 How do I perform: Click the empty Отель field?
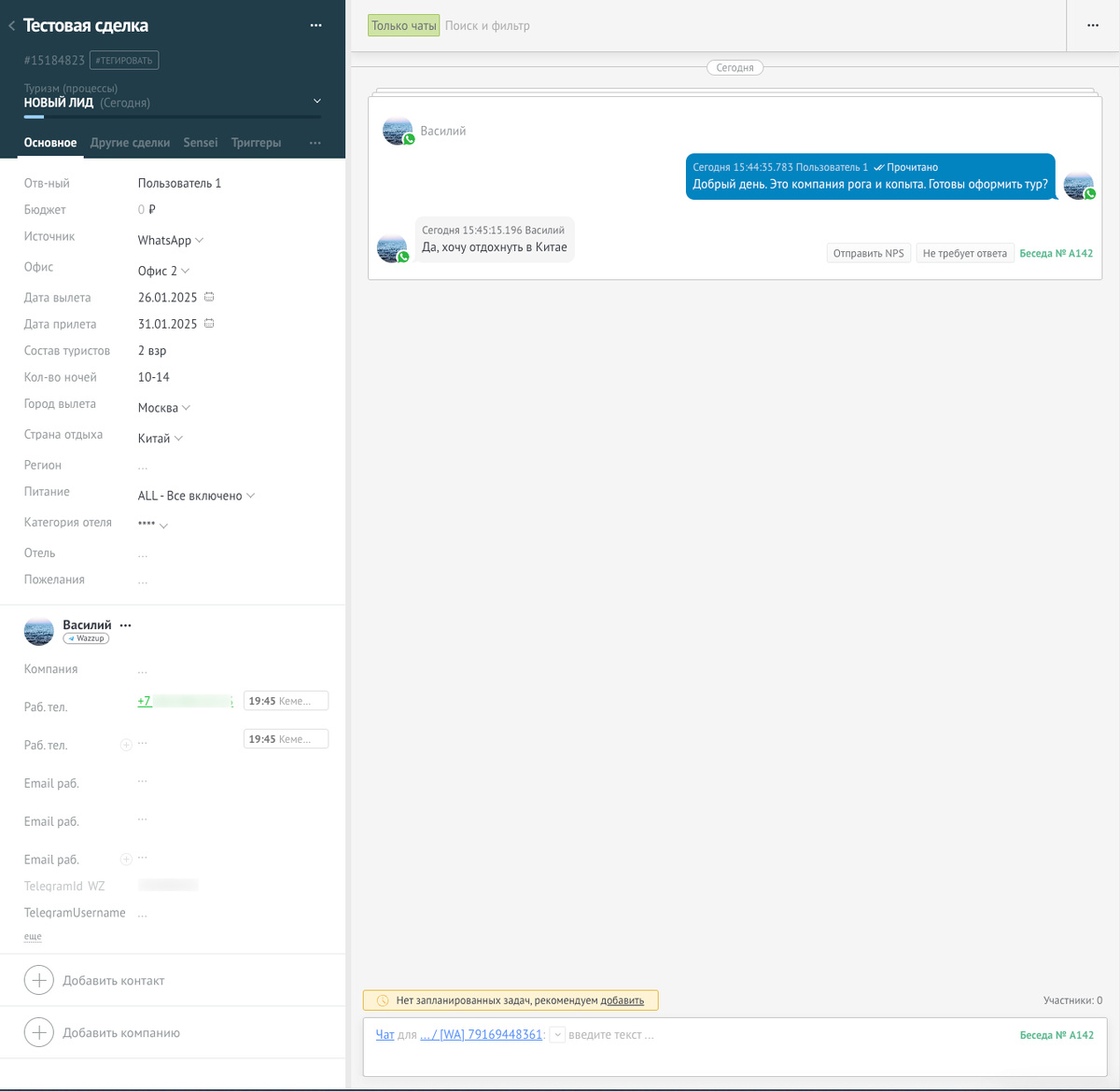143,553
